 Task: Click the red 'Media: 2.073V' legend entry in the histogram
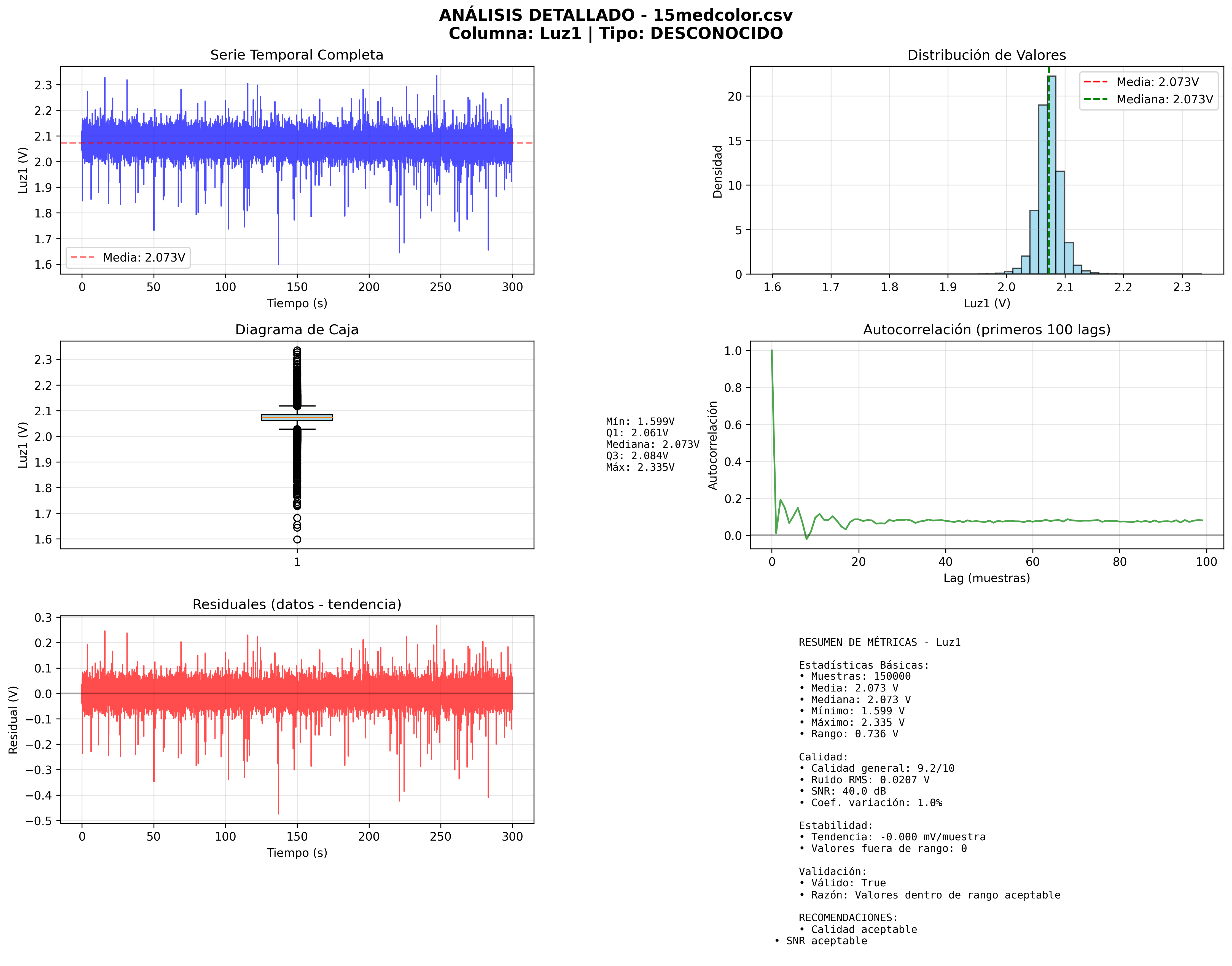pos(1148,82)
